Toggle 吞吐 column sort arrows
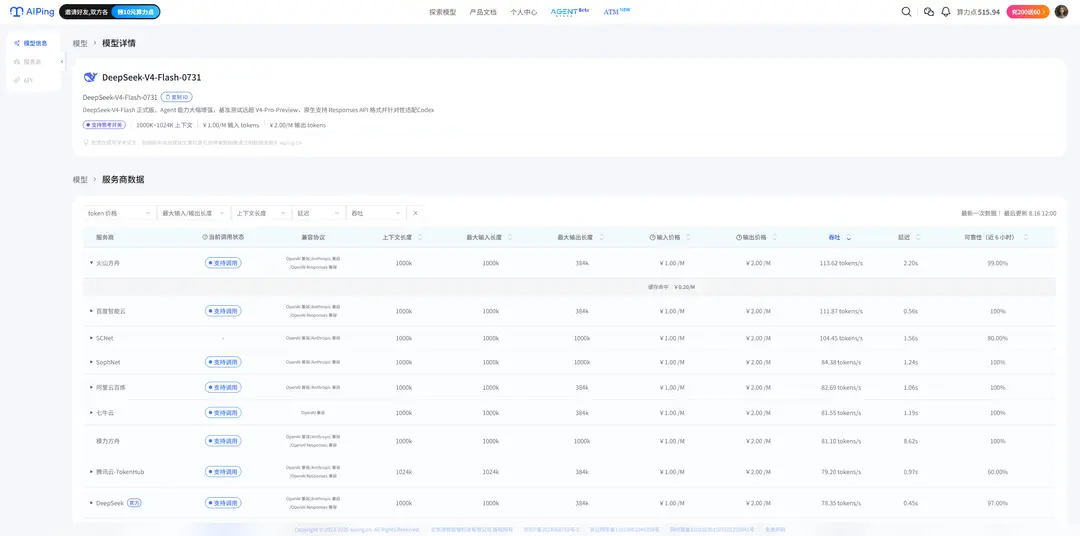Screen dimensions: 1080x536 pos(849,237)
